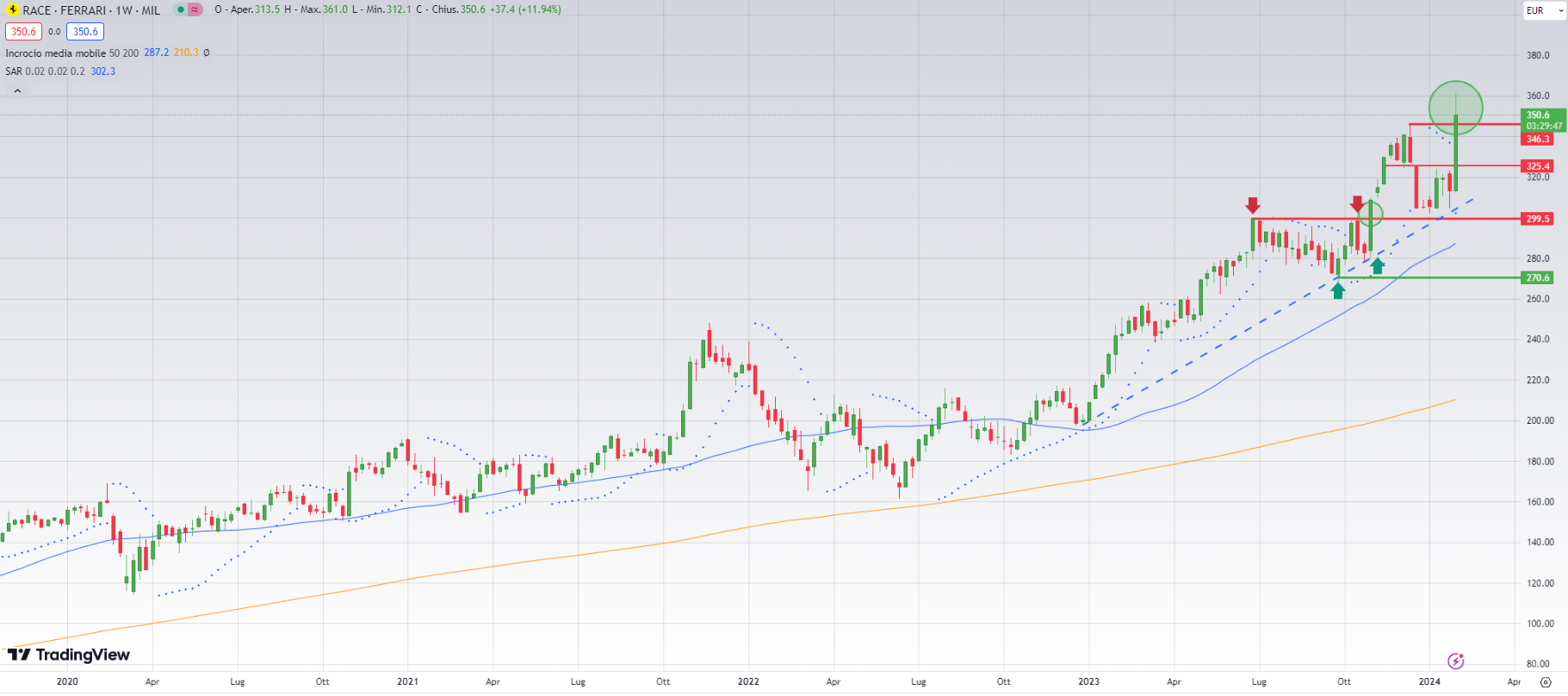Click the 80.00 price axis label
The image size is (1568, 696).
click(x=1538, y=663)
